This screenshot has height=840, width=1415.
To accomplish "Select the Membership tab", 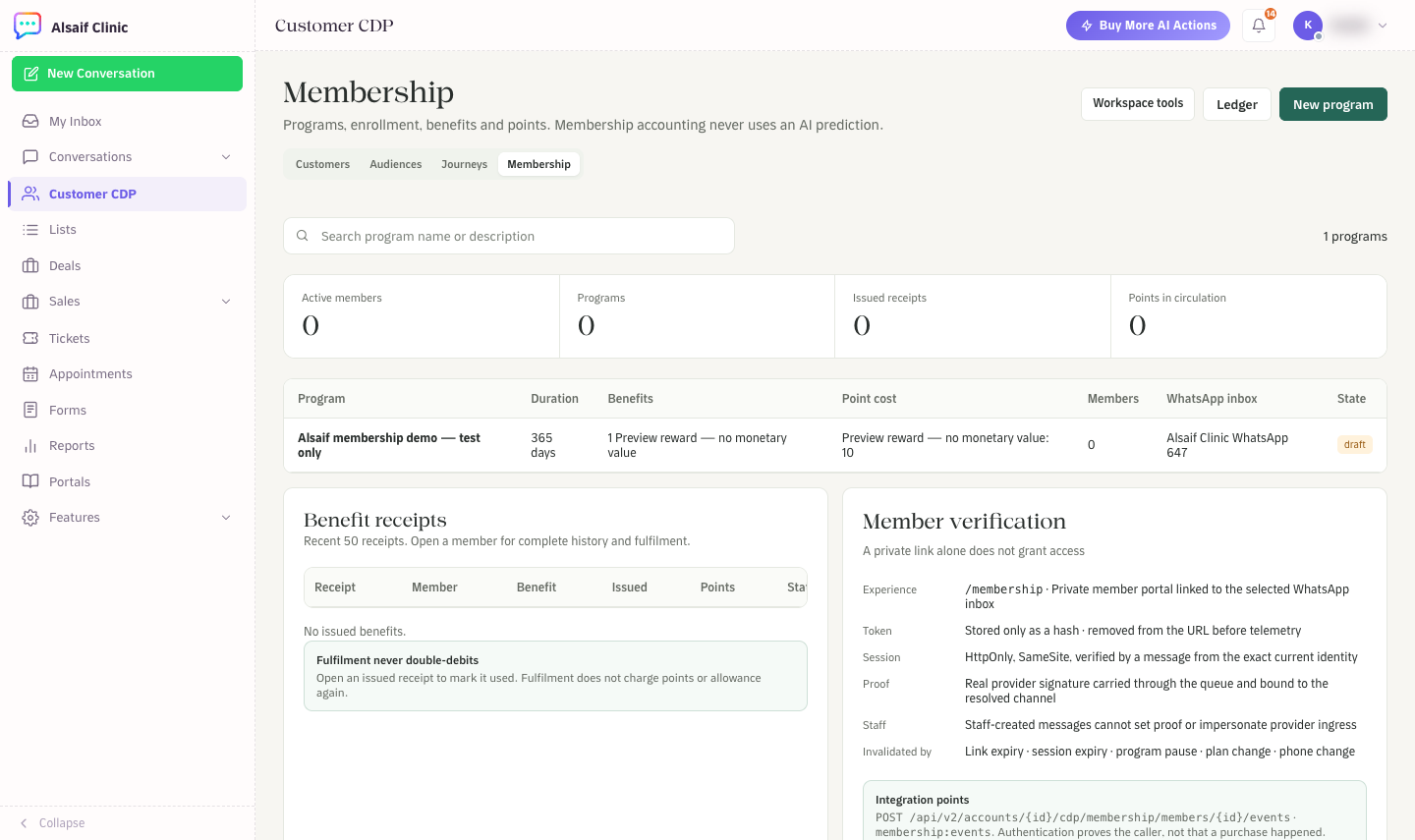I will pyautogui.click(x=538, y=164).
